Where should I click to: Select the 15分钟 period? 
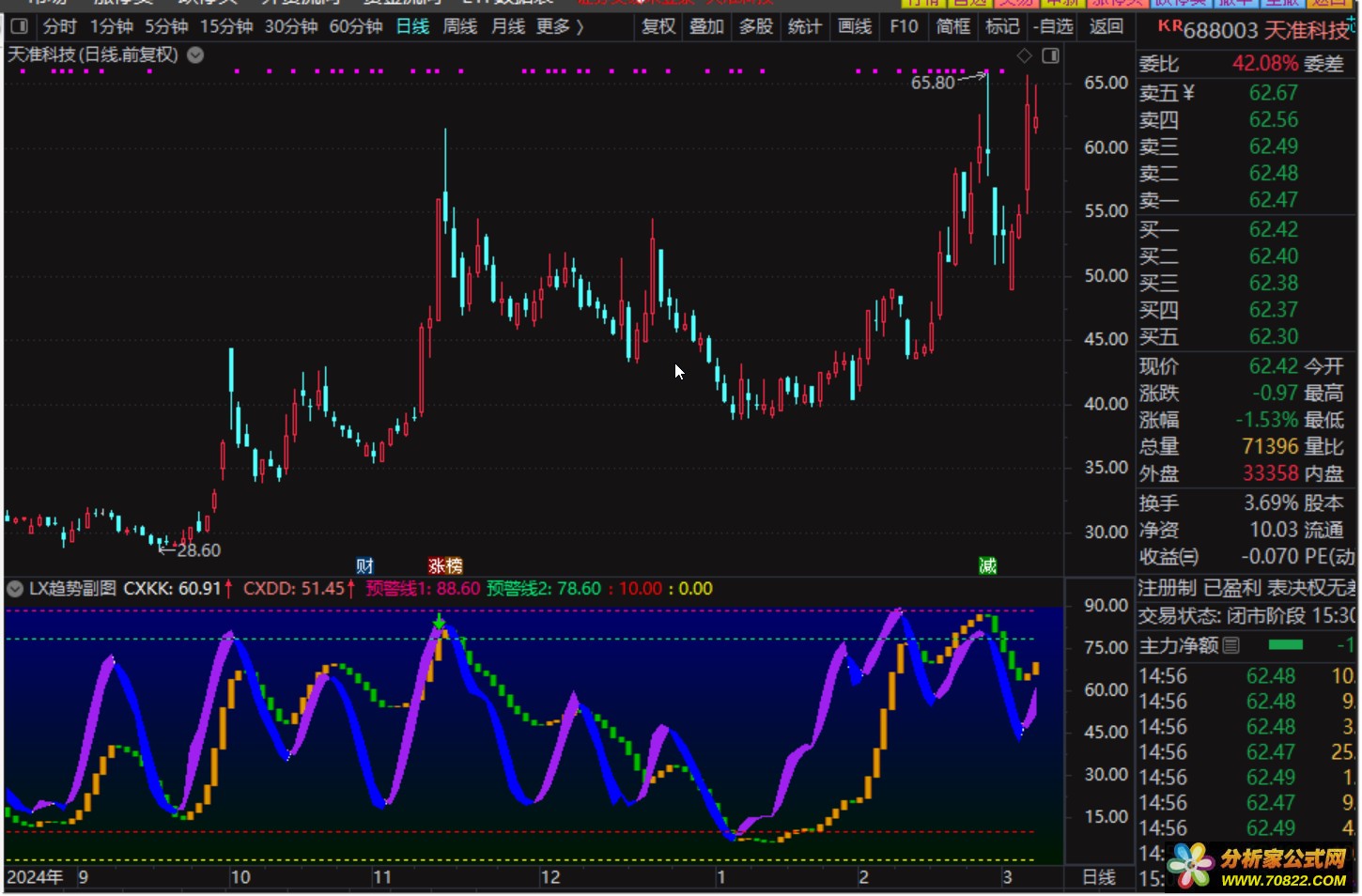[226, 26]
